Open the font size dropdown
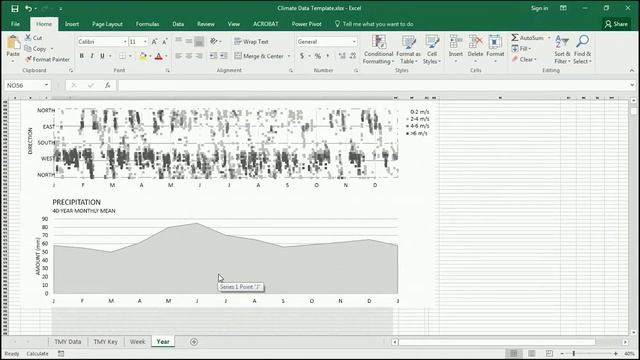The height and width of the screenshot is (360, 640). pyautogui.click(x=145, y=42)
